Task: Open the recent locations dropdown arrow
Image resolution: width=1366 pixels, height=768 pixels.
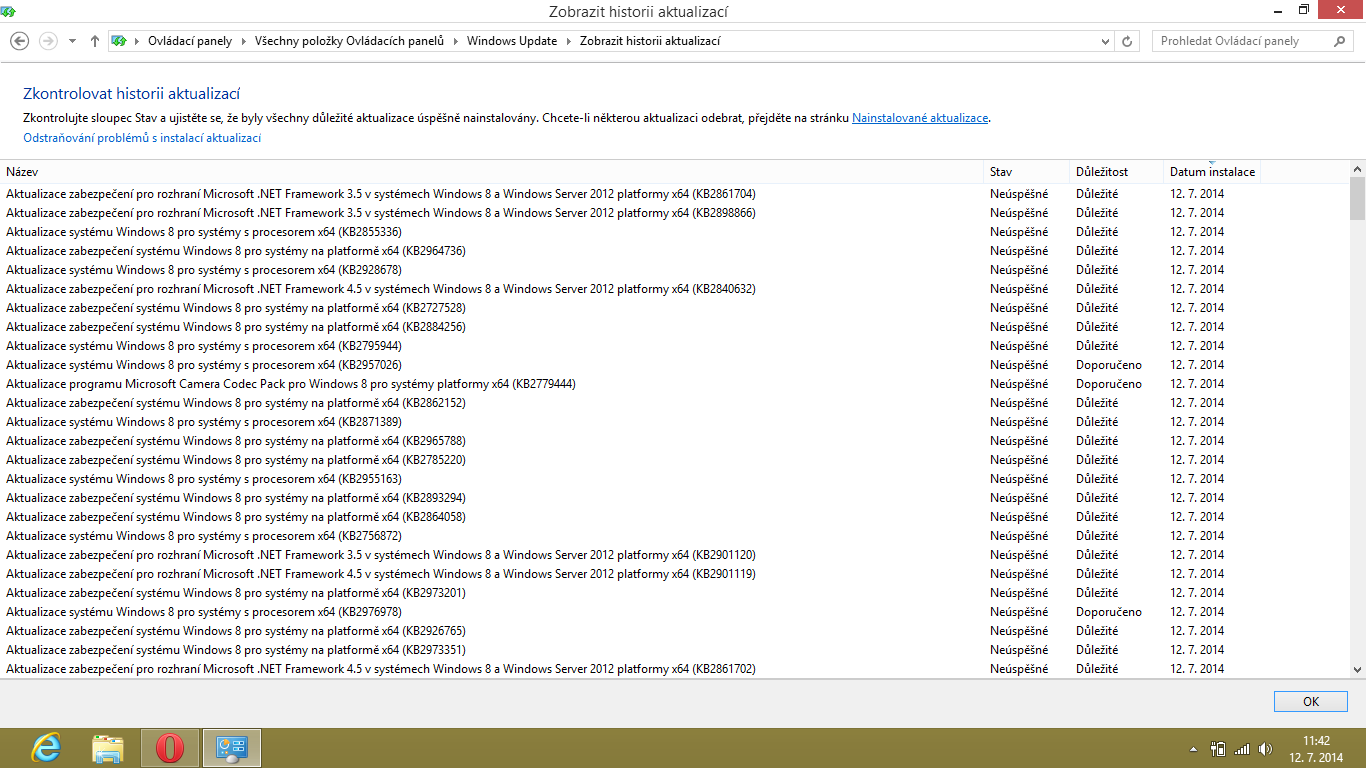Action: click(72, 41)
